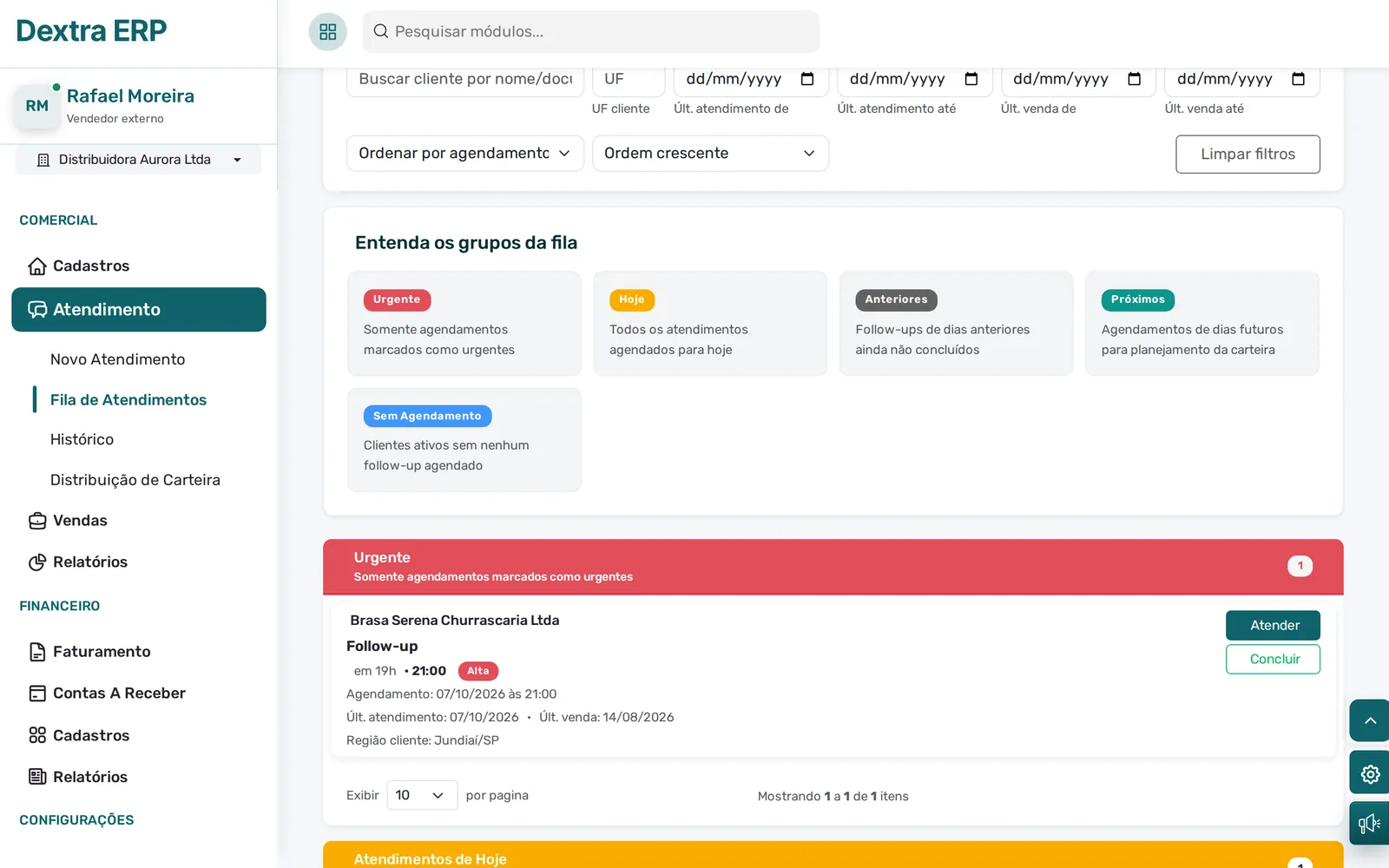Viewport: 1389px width, 868px height.
Task: Open the Ordem crescente dropdown
Action: click(711, 154)
